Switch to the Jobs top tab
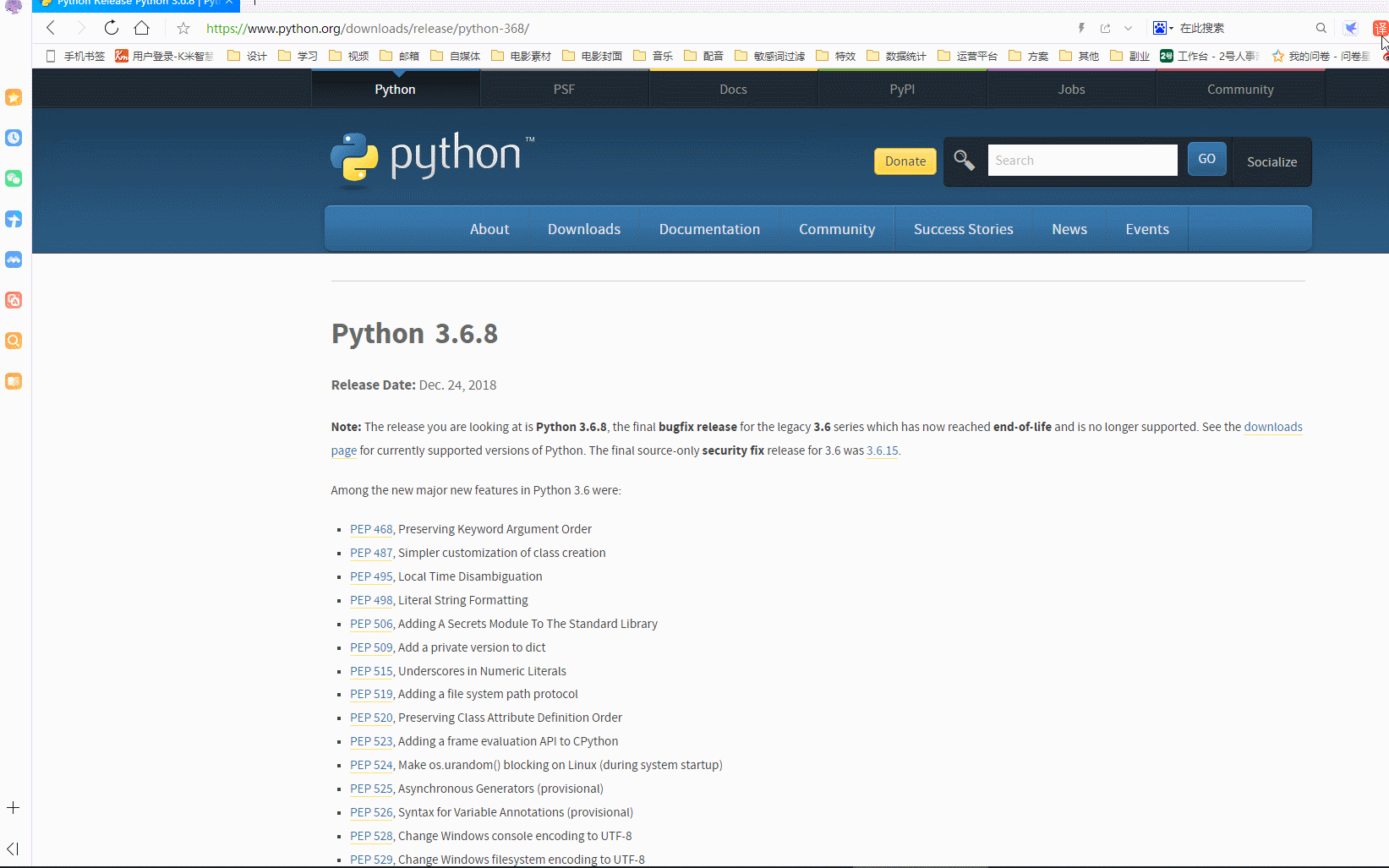The image size is (1389, 868). click(1071, 89)
